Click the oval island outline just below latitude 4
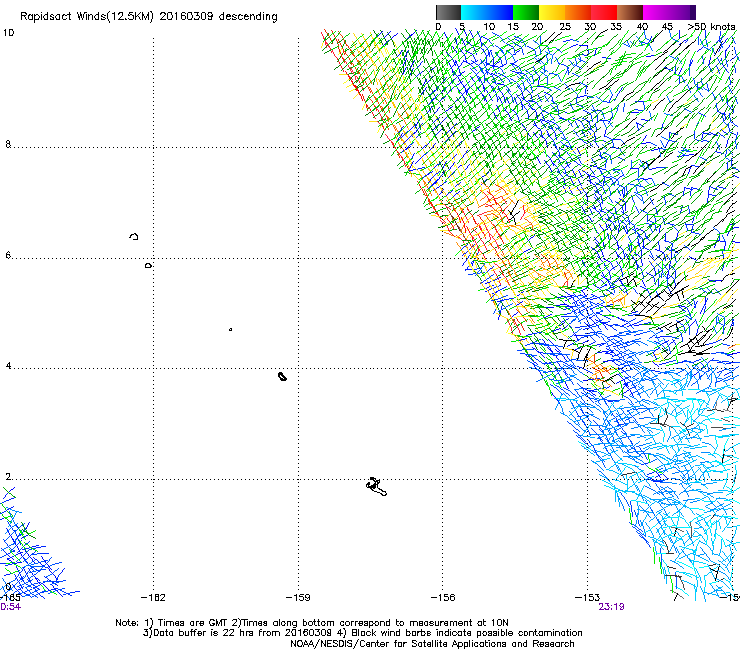740x650 pixels. click(282, 376)
